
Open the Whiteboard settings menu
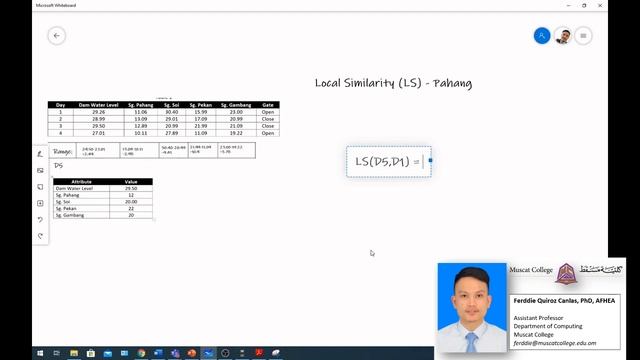[x=583, y=36]
